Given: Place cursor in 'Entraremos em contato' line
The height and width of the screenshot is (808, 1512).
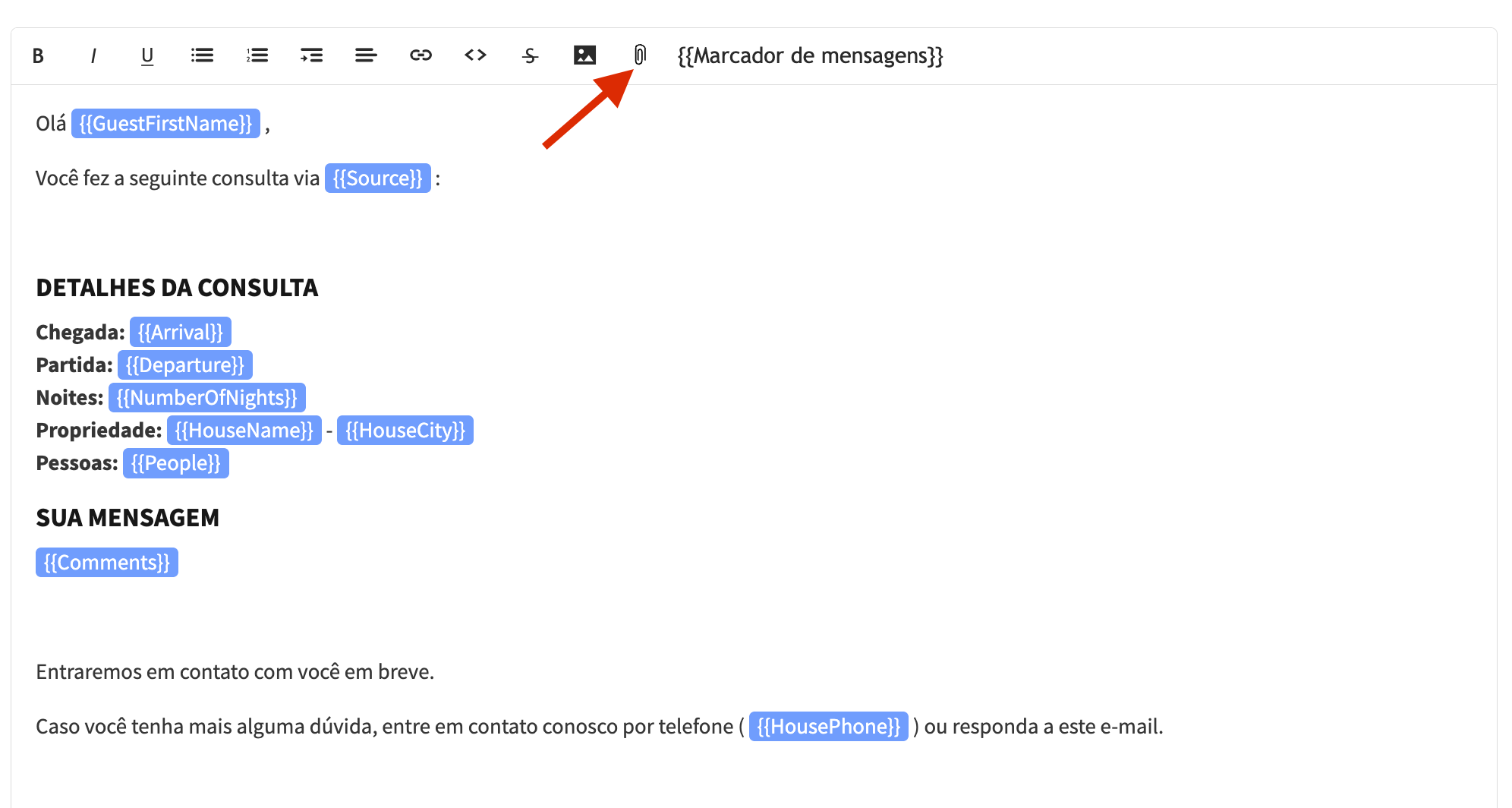Looking at the screenshot, I should click(x=235, y=672).
